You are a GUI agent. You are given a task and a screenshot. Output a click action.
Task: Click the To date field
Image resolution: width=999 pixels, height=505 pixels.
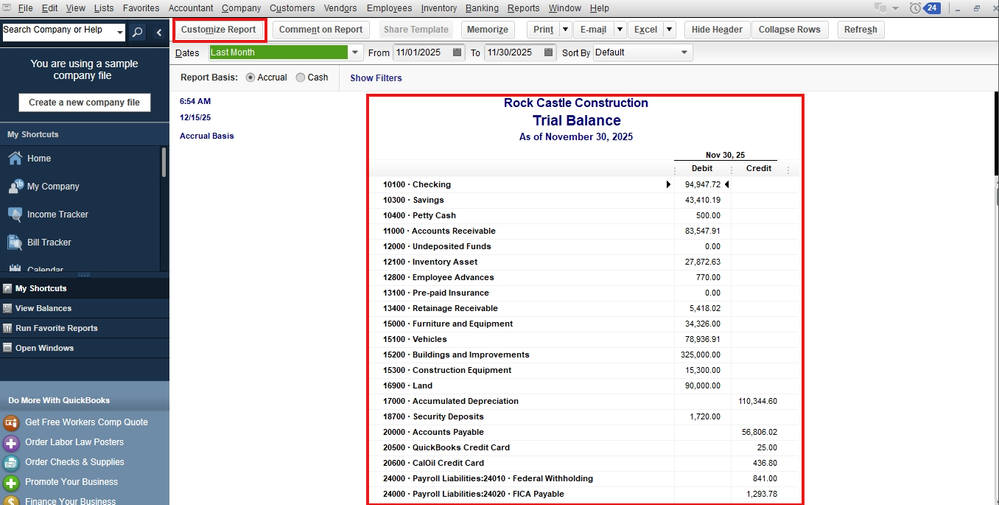[x=514, y=52]
